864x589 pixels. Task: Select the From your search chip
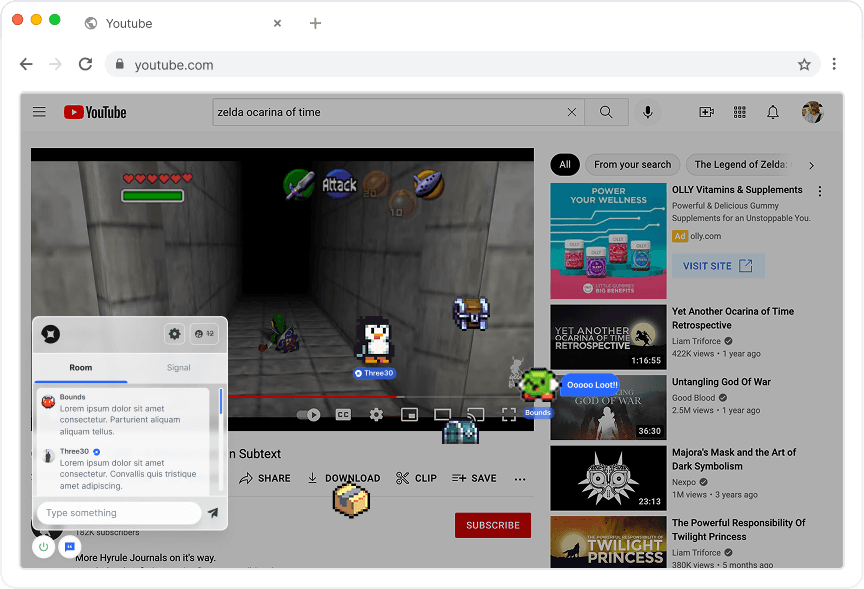tap(633, 164)
